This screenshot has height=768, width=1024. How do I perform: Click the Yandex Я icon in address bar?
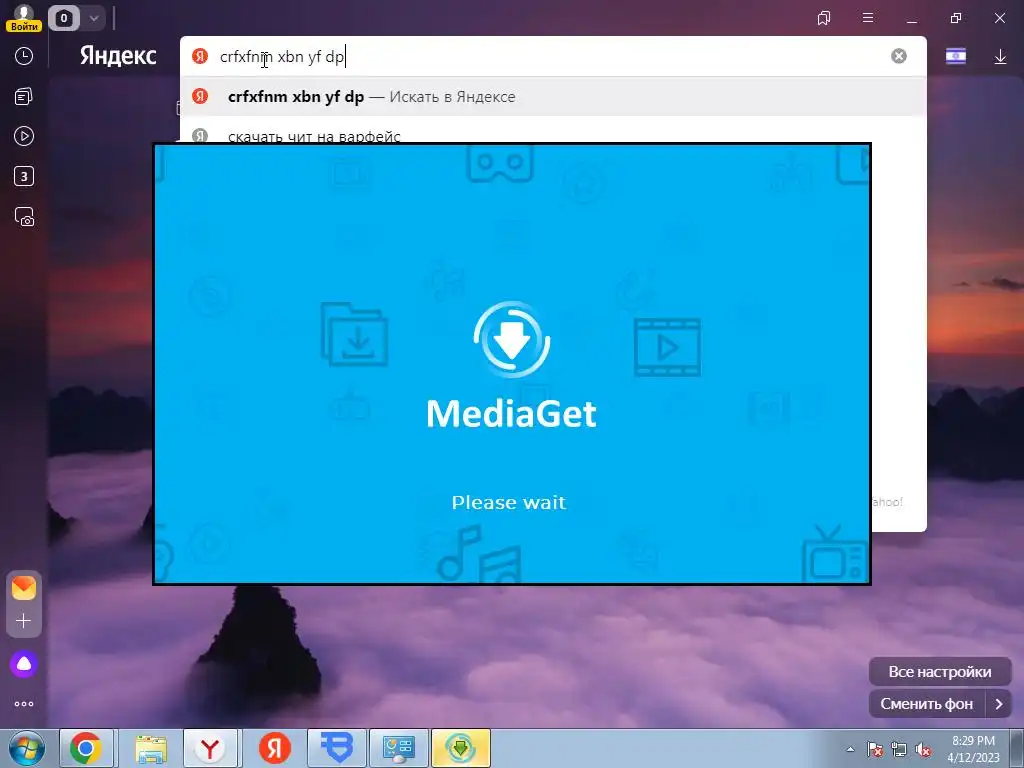tap(200, 56)
